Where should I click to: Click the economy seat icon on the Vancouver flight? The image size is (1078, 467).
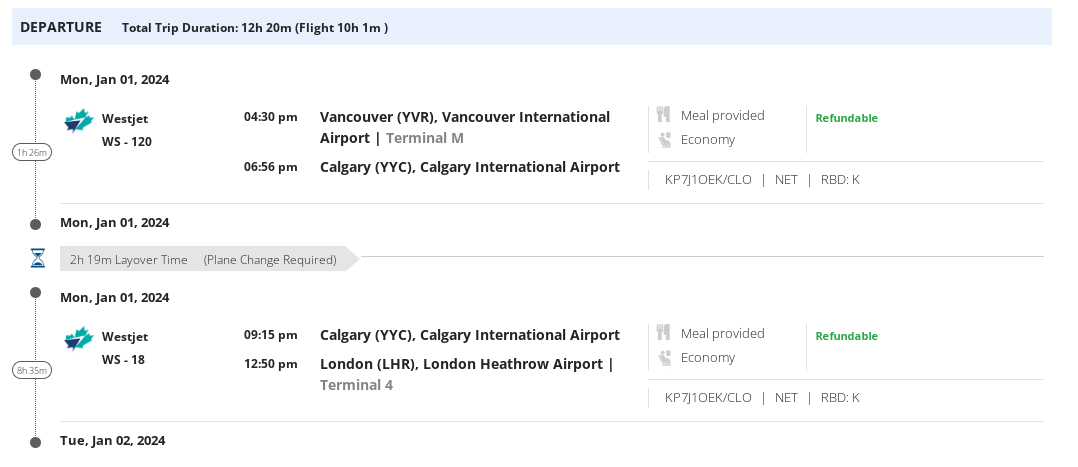coord(664,140)
